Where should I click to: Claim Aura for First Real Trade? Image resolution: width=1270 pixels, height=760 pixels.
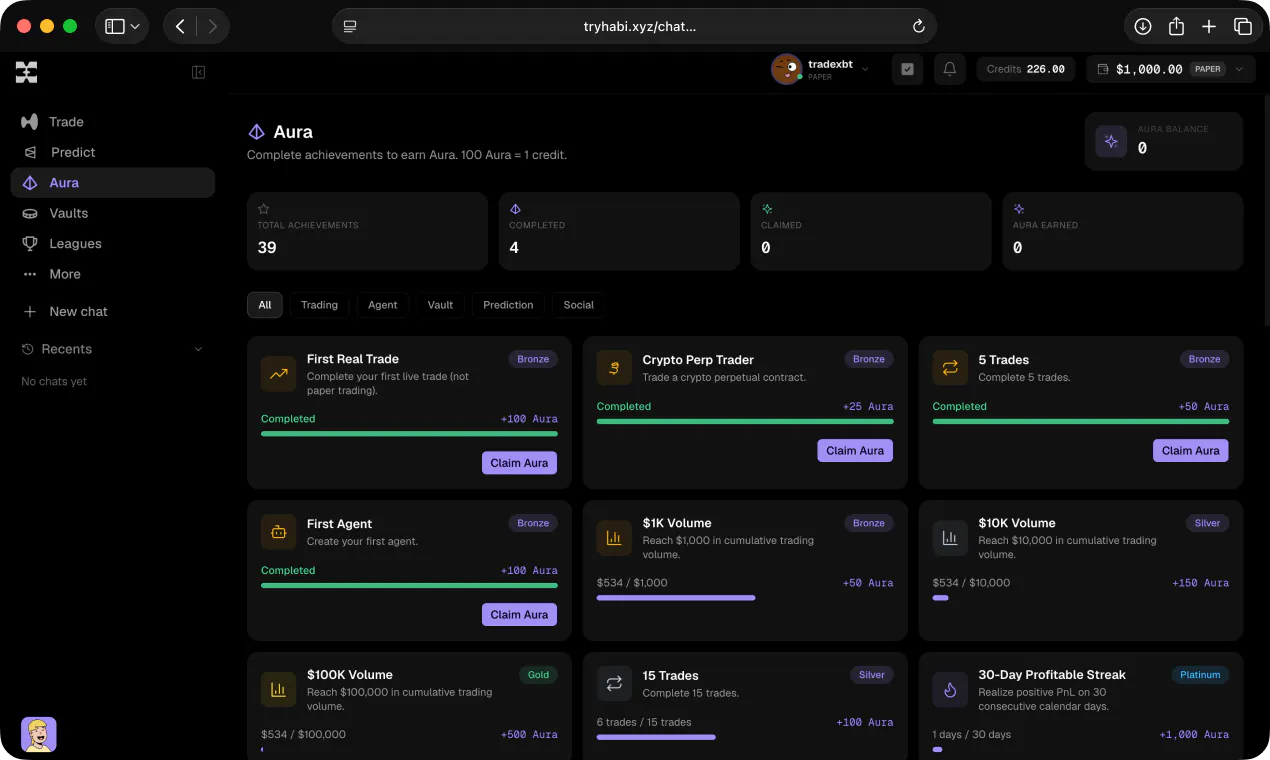519,463
